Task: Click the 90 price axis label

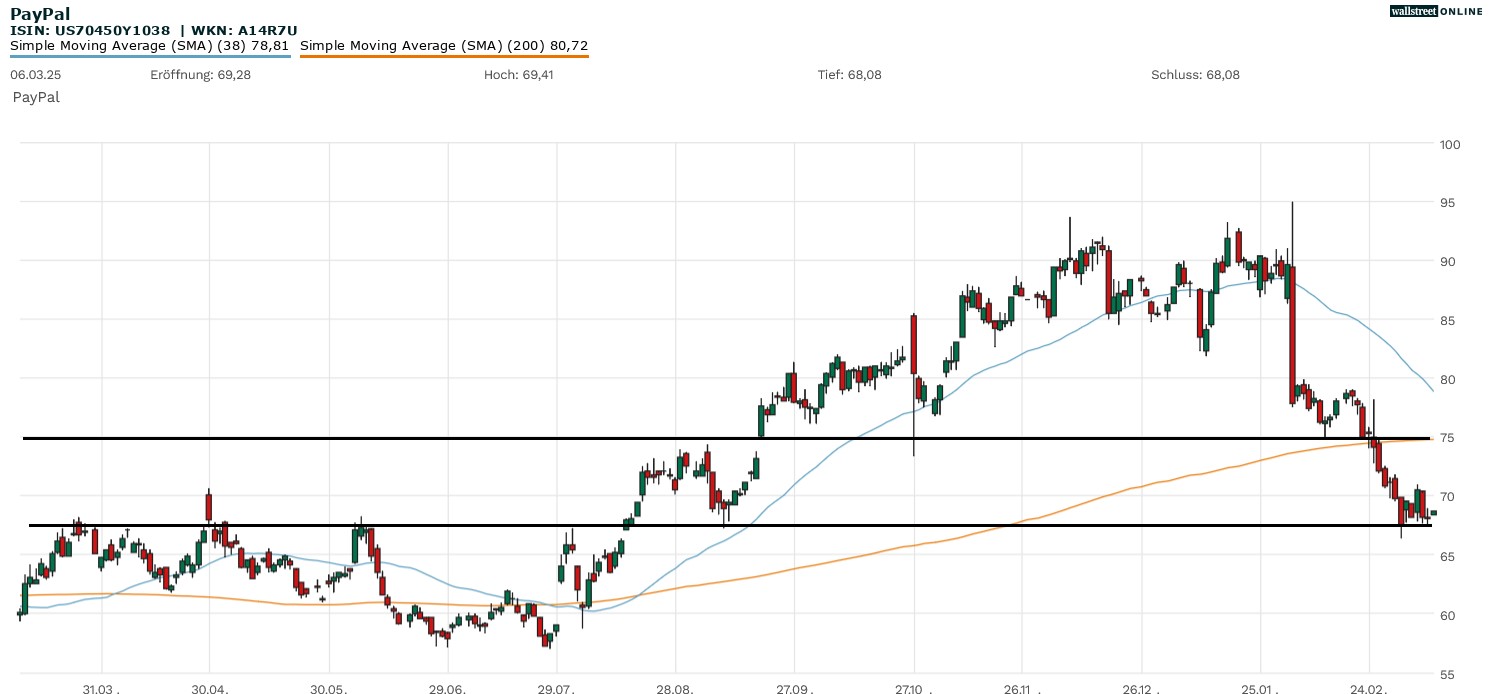Action: click(x=1447, y=262)
